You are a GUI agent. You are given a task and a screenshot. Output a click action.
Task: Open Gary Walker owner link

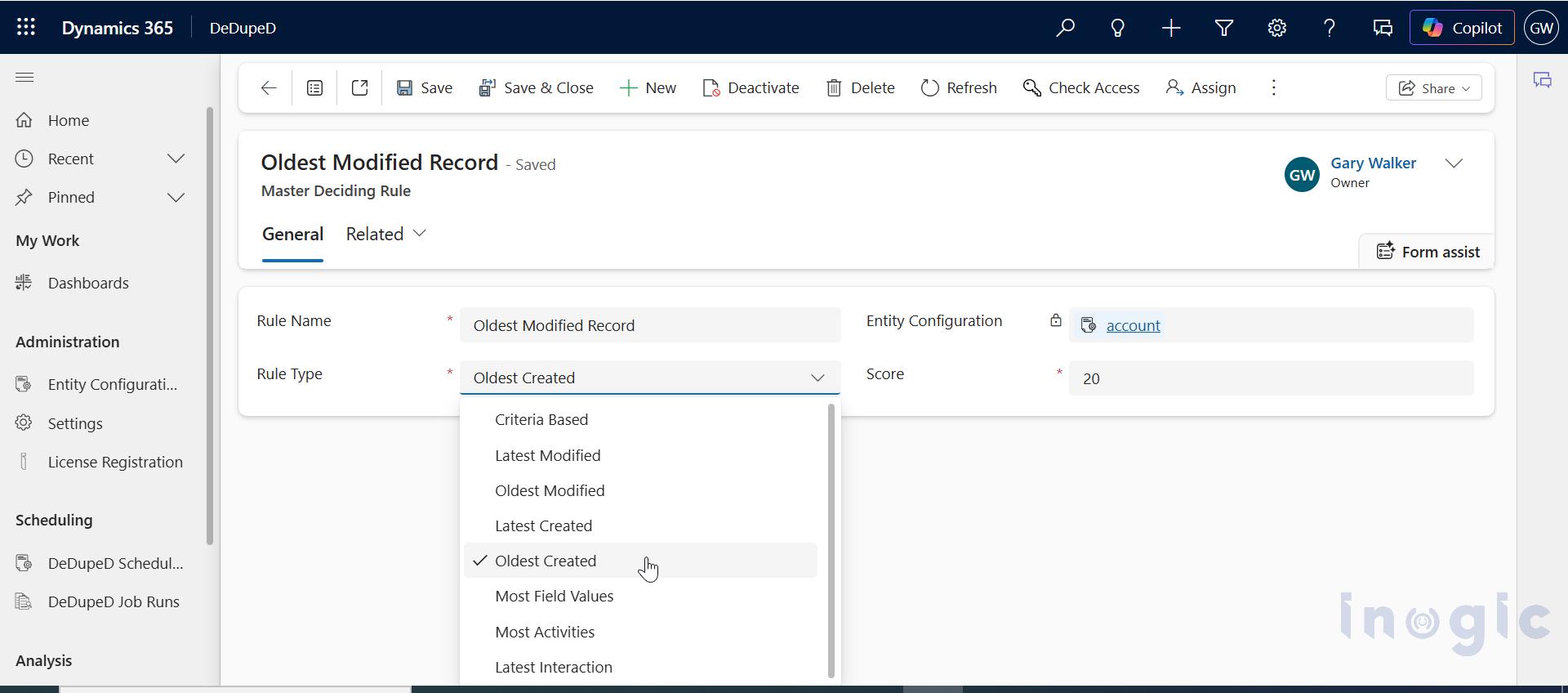(x=1373, y=163)
